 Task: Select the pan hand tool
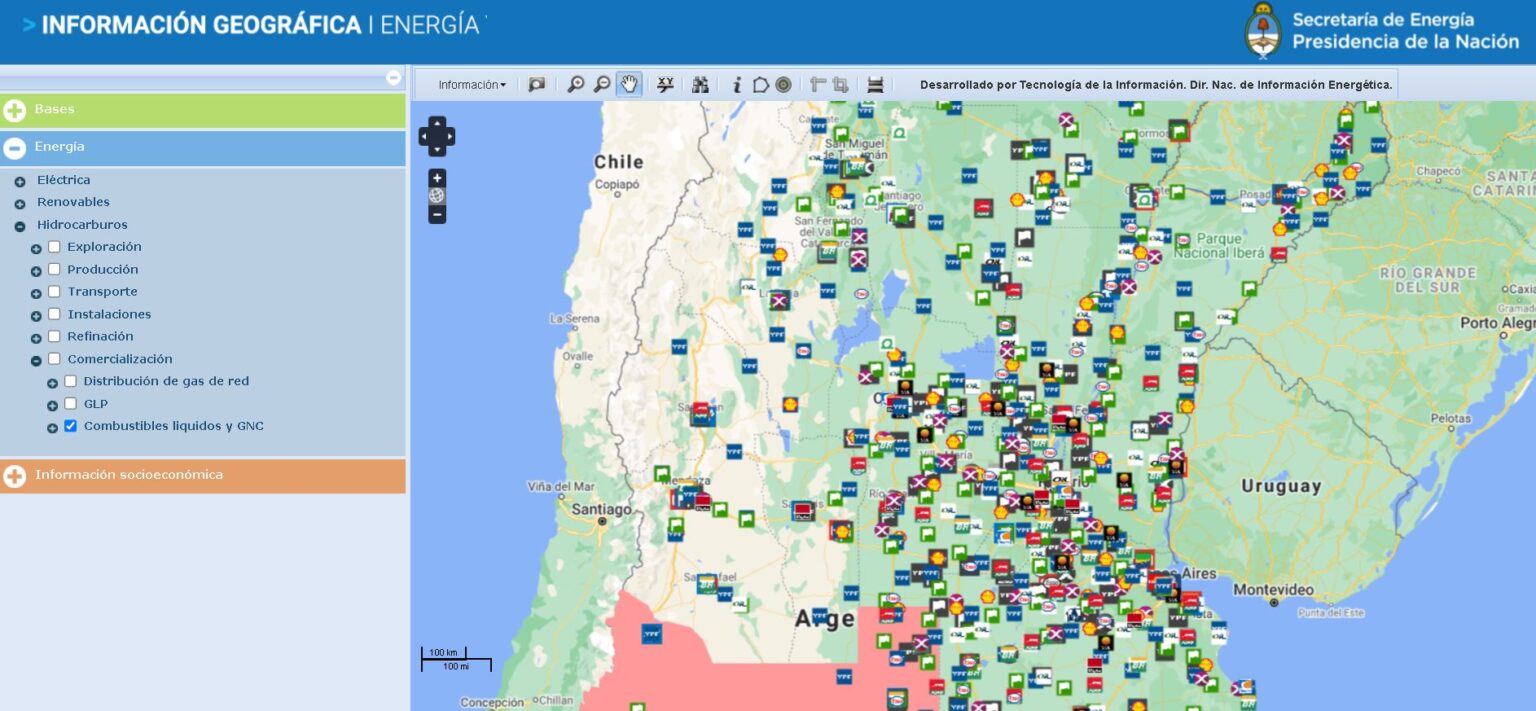coord(629,85)
